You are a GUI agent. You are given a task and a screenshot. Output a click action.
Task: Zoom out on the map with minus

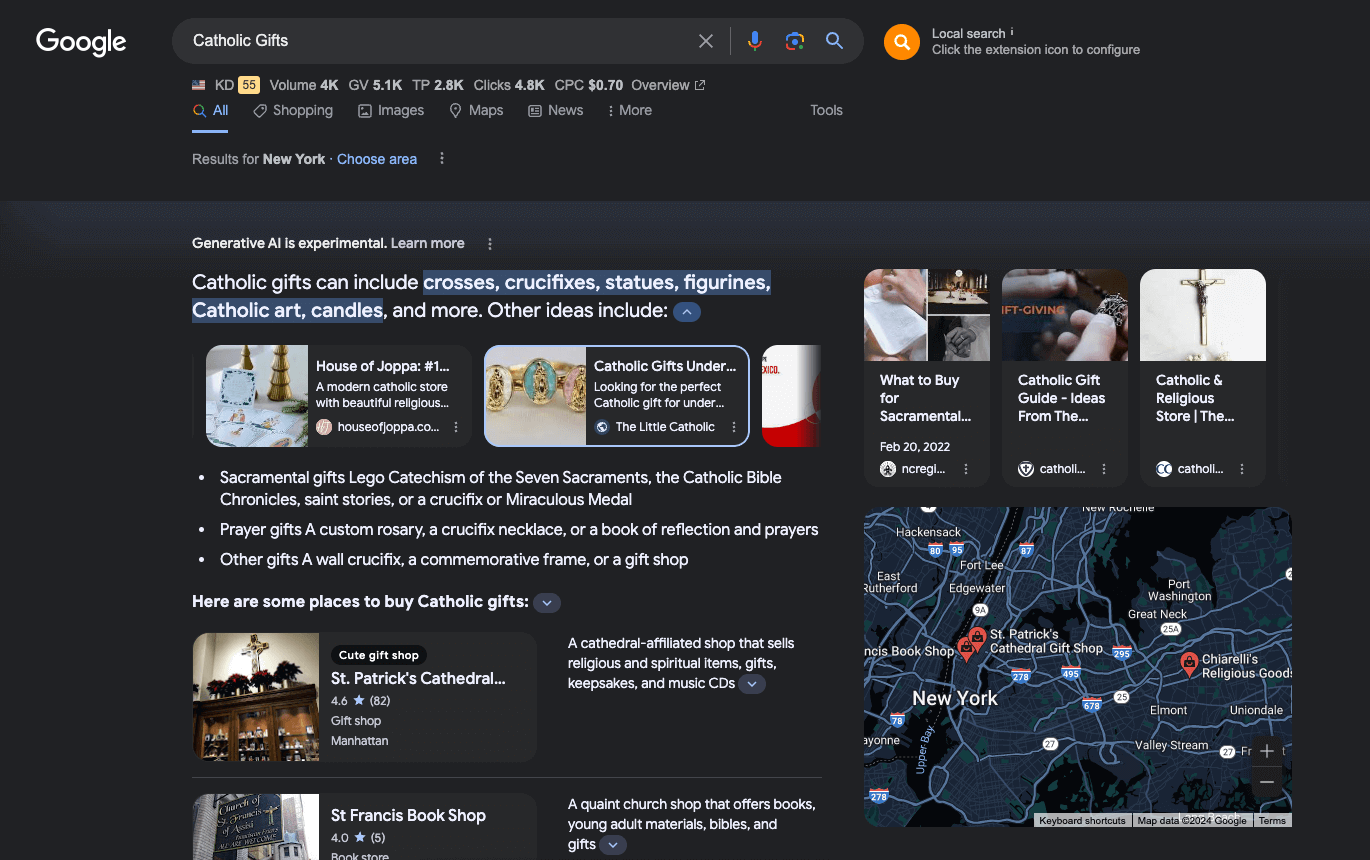tap(1267, 782)
